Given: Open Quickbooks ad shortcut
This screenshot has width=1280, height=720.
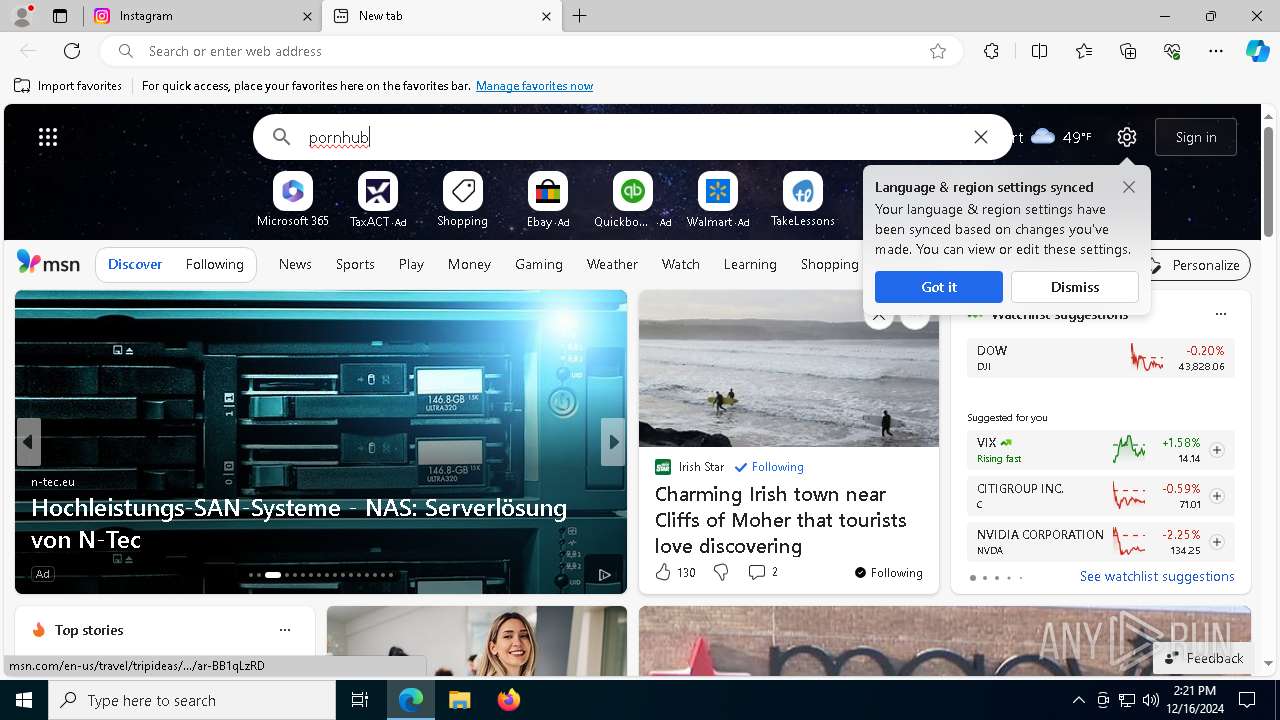Looking at the screenshot, I should point(633,200).
